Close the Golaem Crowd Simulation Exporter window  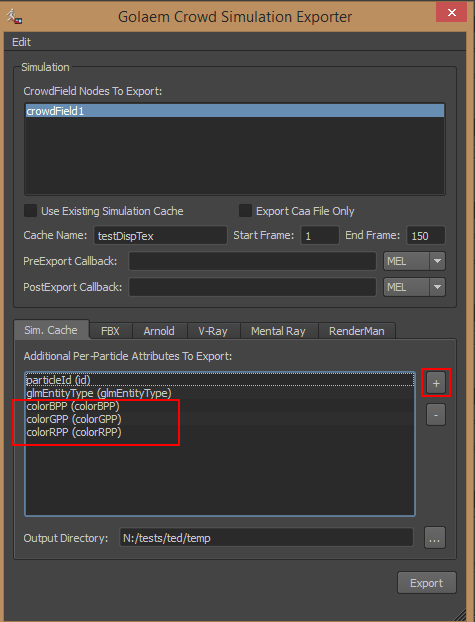[x=451, y=13]
